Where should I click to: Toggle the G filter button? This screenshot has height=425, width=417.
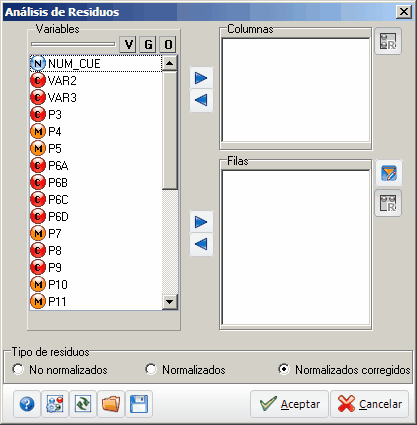(148, 44)
